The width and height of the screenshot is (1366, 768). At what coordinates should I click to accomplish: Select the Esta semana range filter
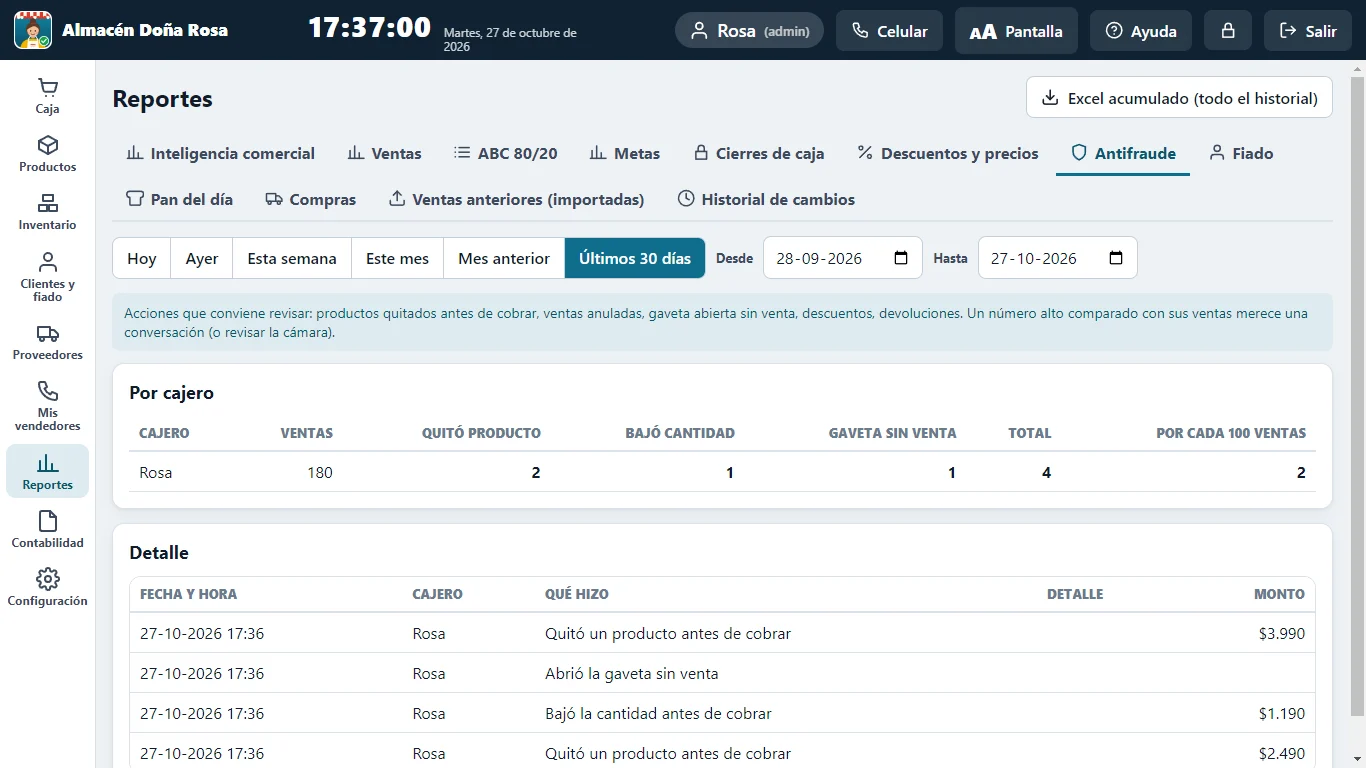(x=292, y=258)
